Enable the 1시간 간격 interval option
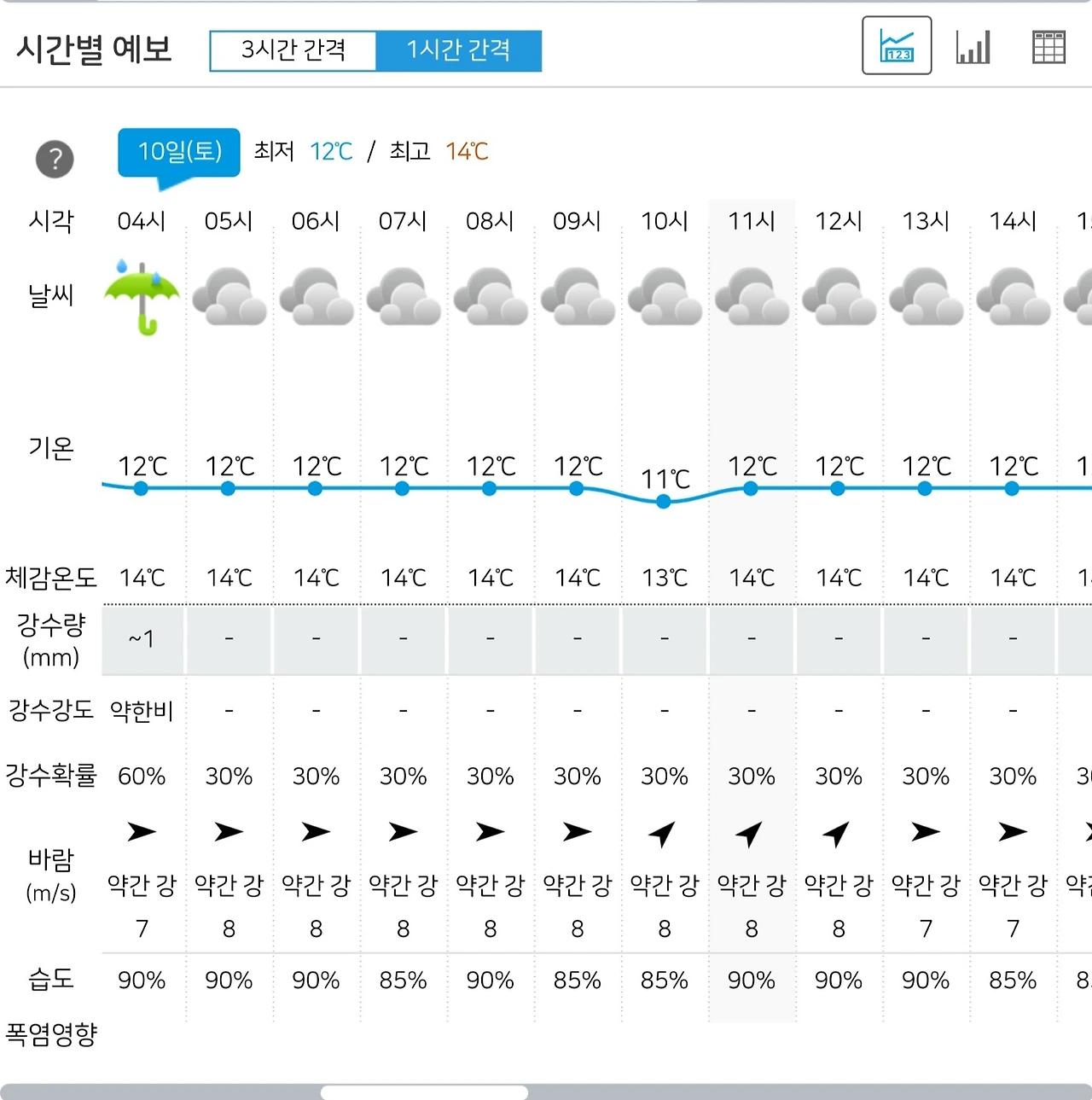Screen dimensions: 1092x1100 point(461,50)
